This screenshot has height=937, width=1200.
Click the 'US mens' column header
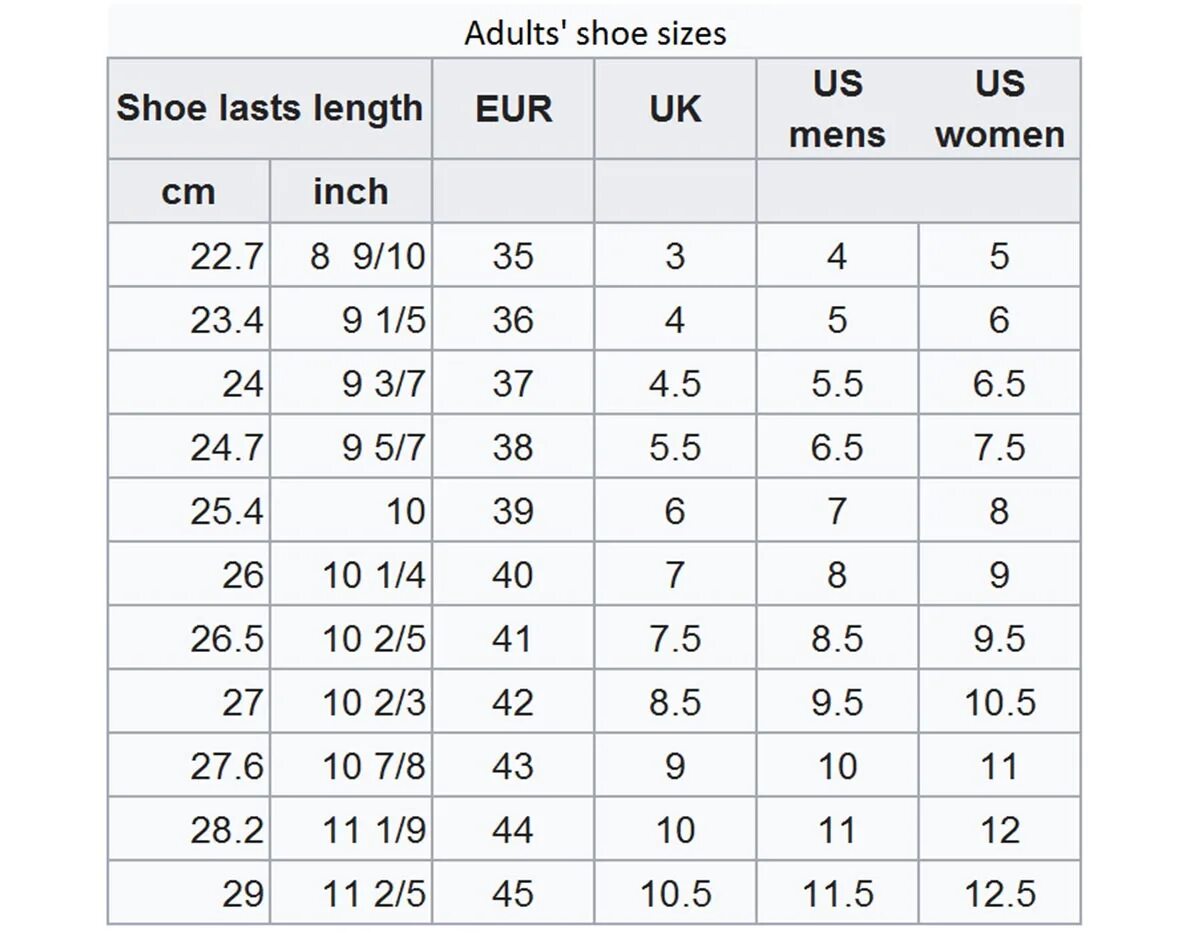click(837, 109)
